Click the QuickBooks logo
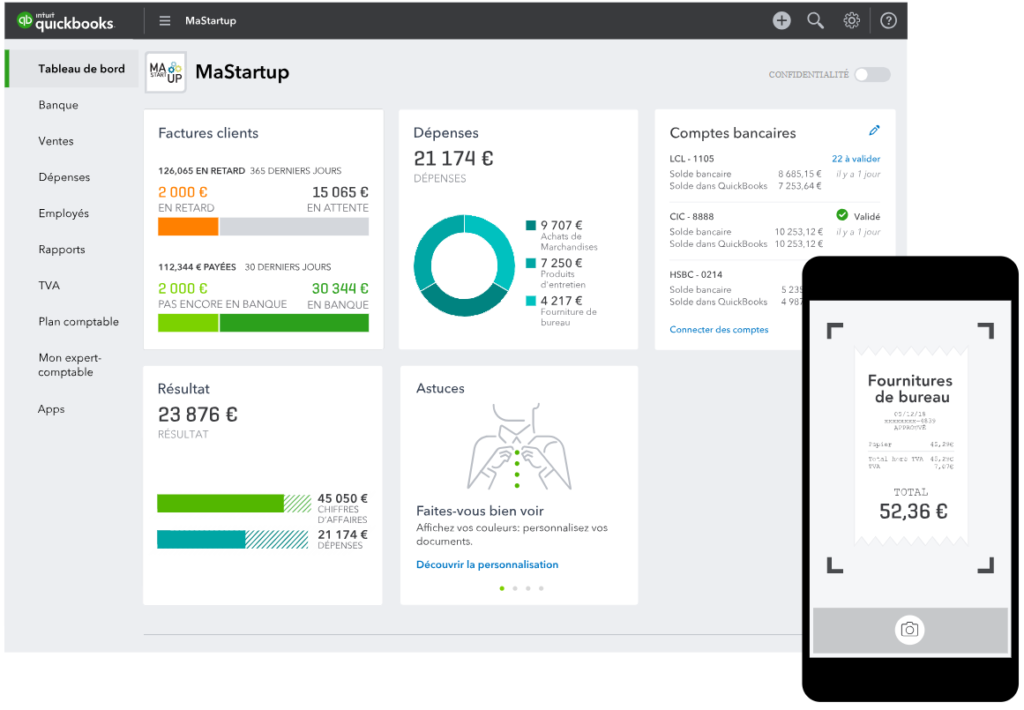The image size is (1024, 710). (x=65, y=22)
